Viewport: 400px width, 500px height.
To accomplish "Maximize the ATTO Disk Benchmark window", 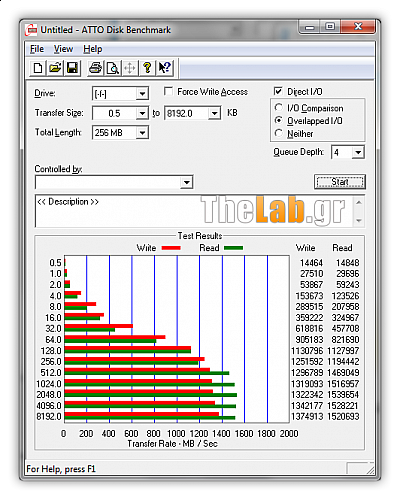I will pyautogui.click(x=330, y=27).
